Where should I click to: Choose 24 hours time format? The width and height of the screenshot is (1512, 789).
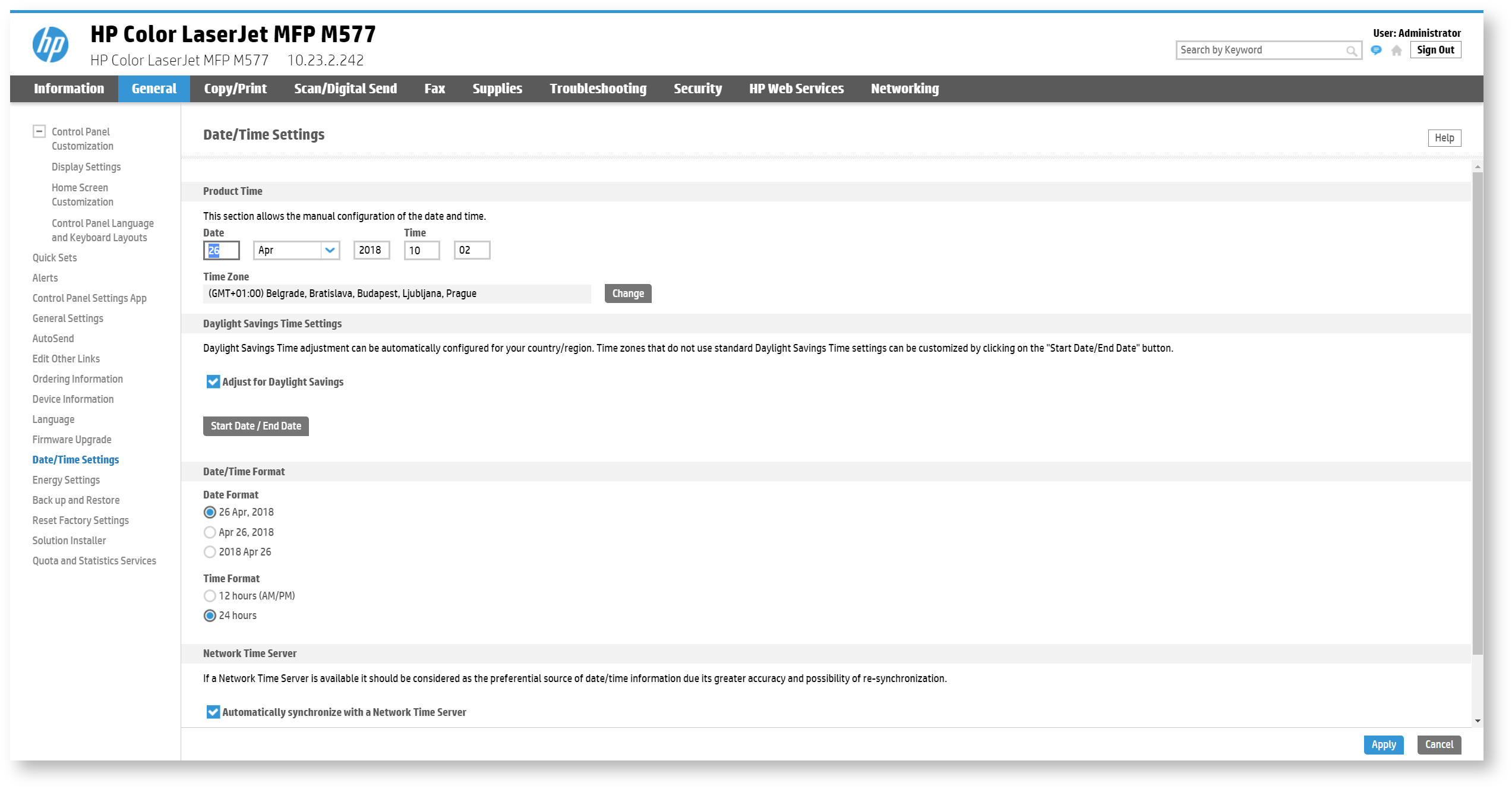[210, 616]
